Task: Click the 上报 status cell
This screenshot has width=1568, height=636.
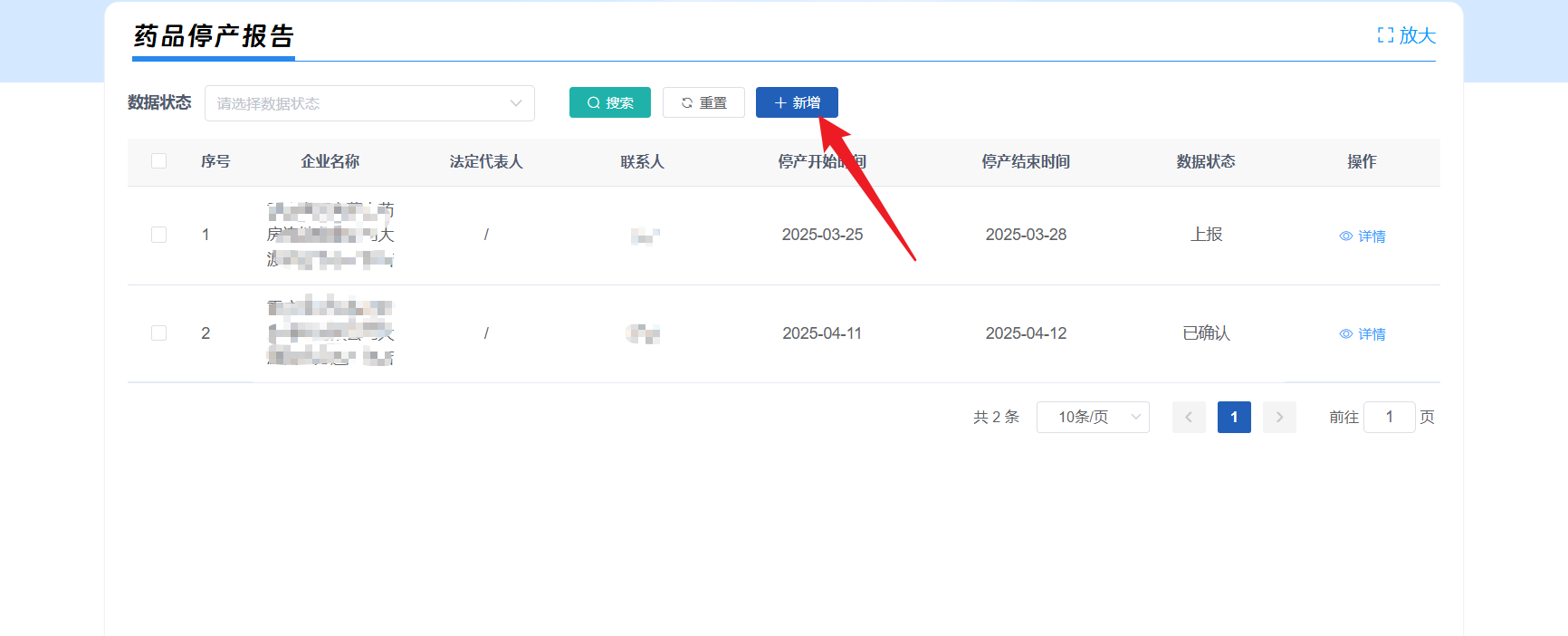Action: [1206, 235]
